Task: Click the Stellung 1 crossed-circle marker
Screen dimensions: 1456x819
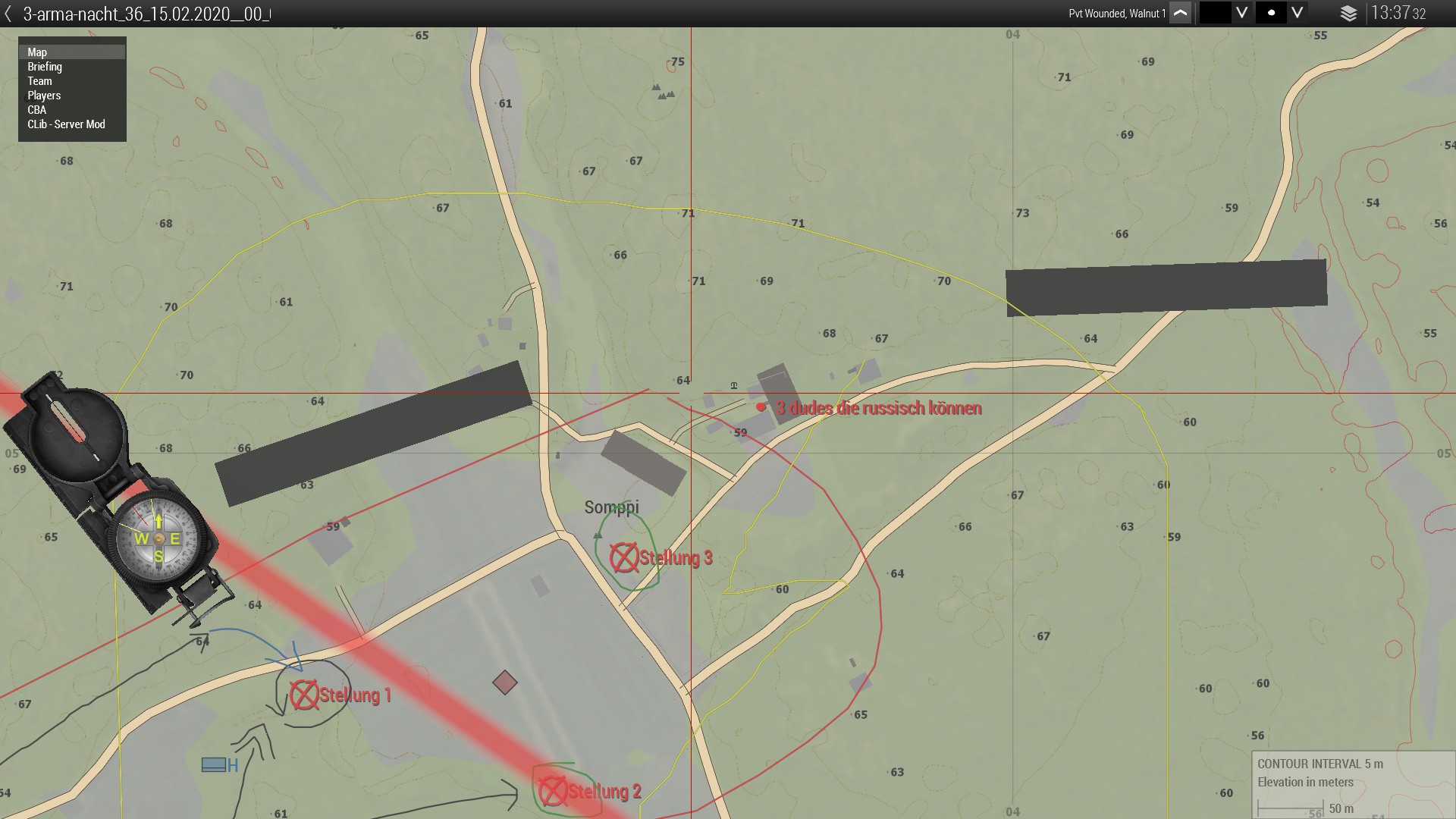Action: click(x=304, y=695)
